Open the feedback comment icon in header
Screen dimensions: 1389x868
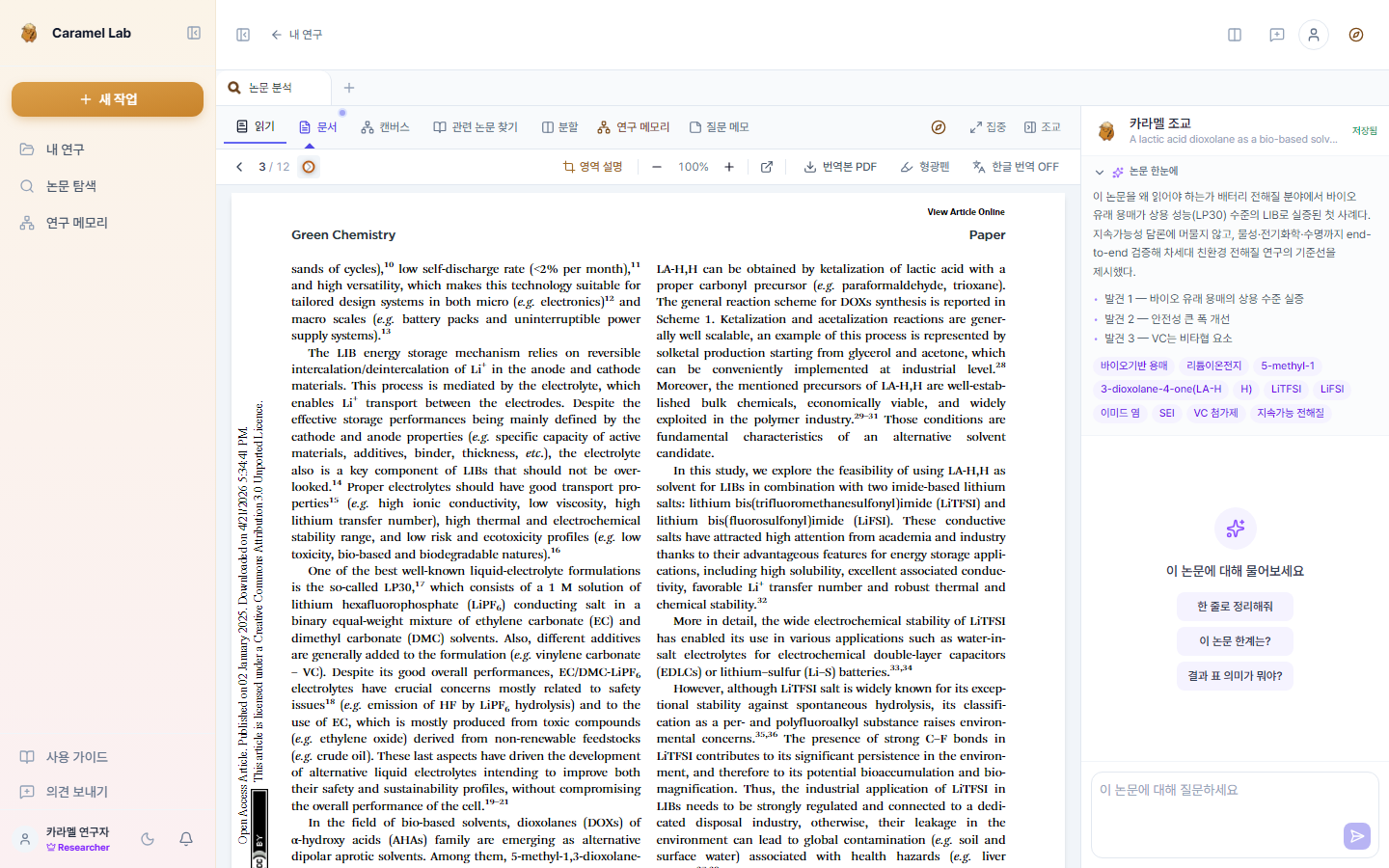point(1277,35)
